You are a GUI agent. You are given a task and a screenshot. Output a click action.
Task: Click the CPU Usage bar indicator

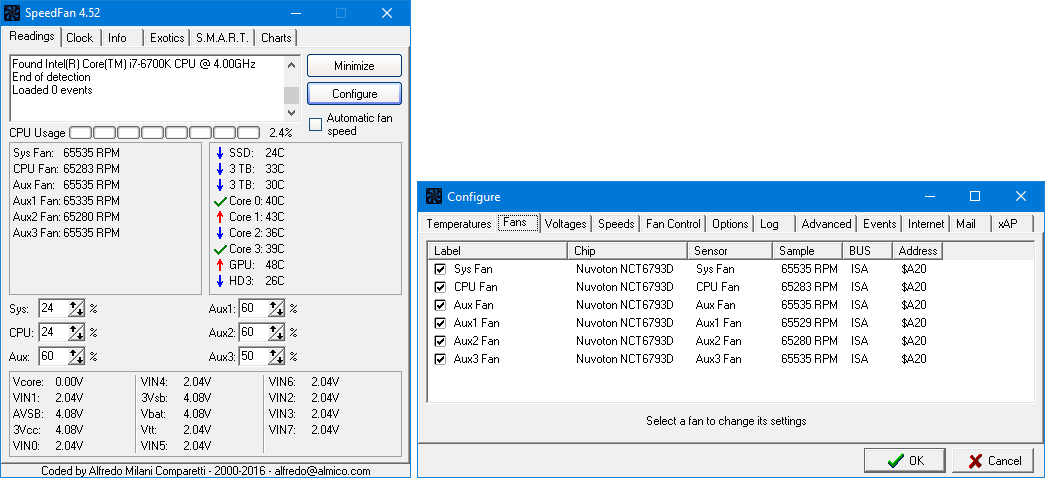point(165,133)
